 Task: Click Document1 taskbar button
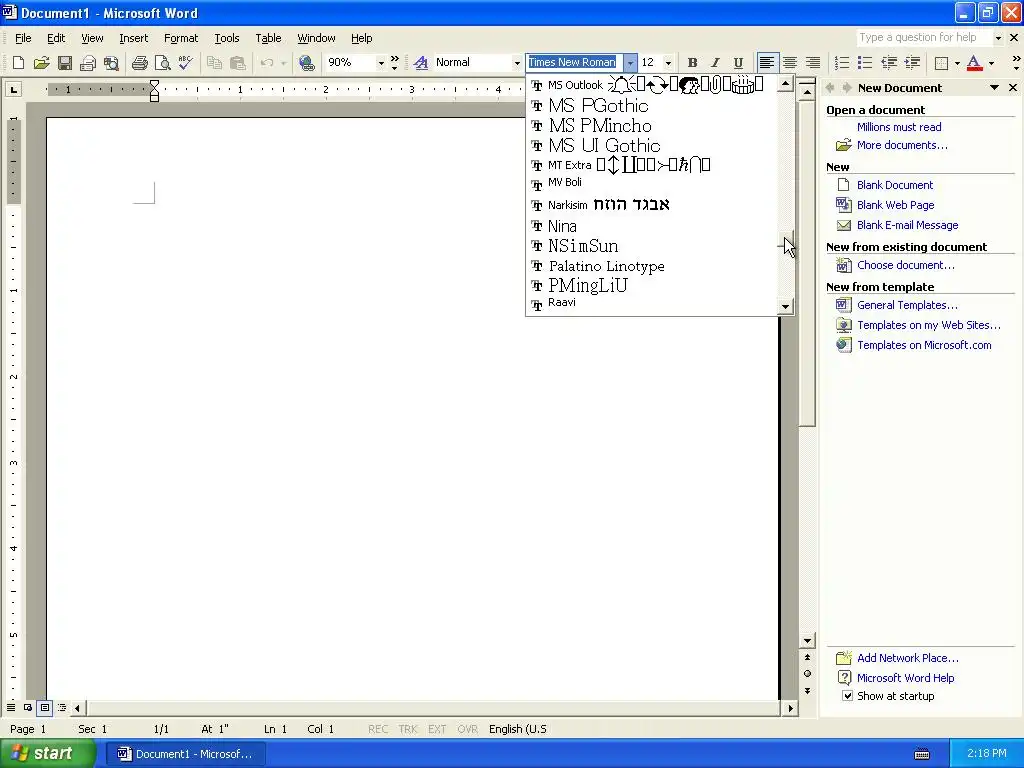click(186, 754)
